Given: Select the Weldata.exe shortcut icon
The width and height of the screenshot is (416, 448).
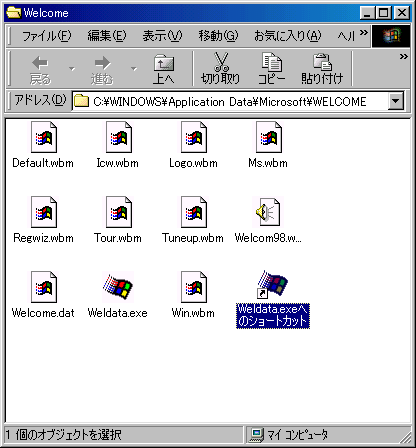Looking at the screenshot, I should [x=272, y=284].
